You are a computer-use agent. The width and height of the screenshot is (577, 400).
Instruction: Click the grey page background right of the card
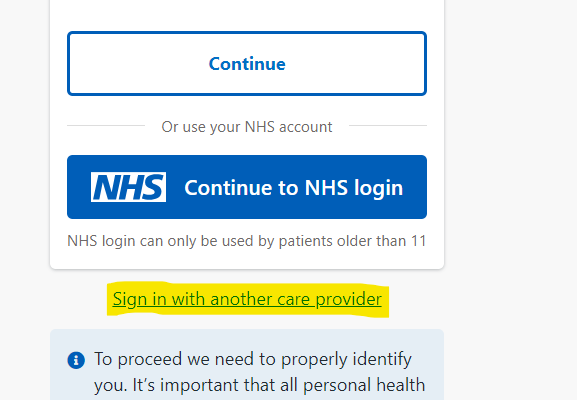click(x=510, y=147)
